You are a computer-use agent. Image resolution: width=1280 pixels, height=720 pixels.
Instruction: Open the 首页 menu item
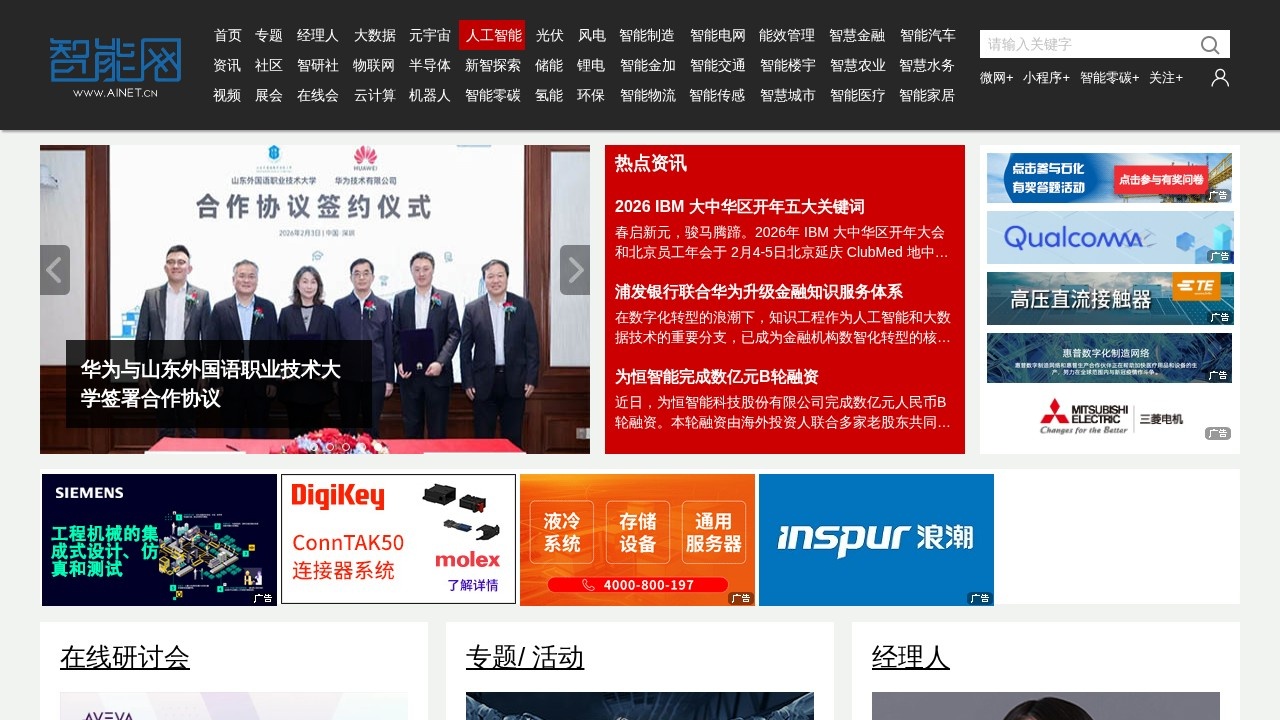tap(227, 34)
